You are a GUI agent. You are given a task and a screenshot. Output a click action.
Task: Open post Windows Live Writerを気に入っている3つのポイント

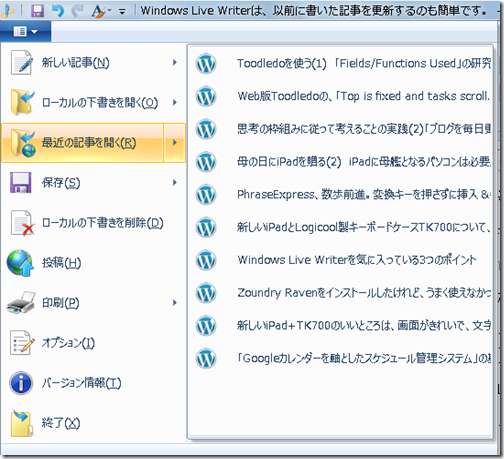pyautogui.click(x=341, y=260)
